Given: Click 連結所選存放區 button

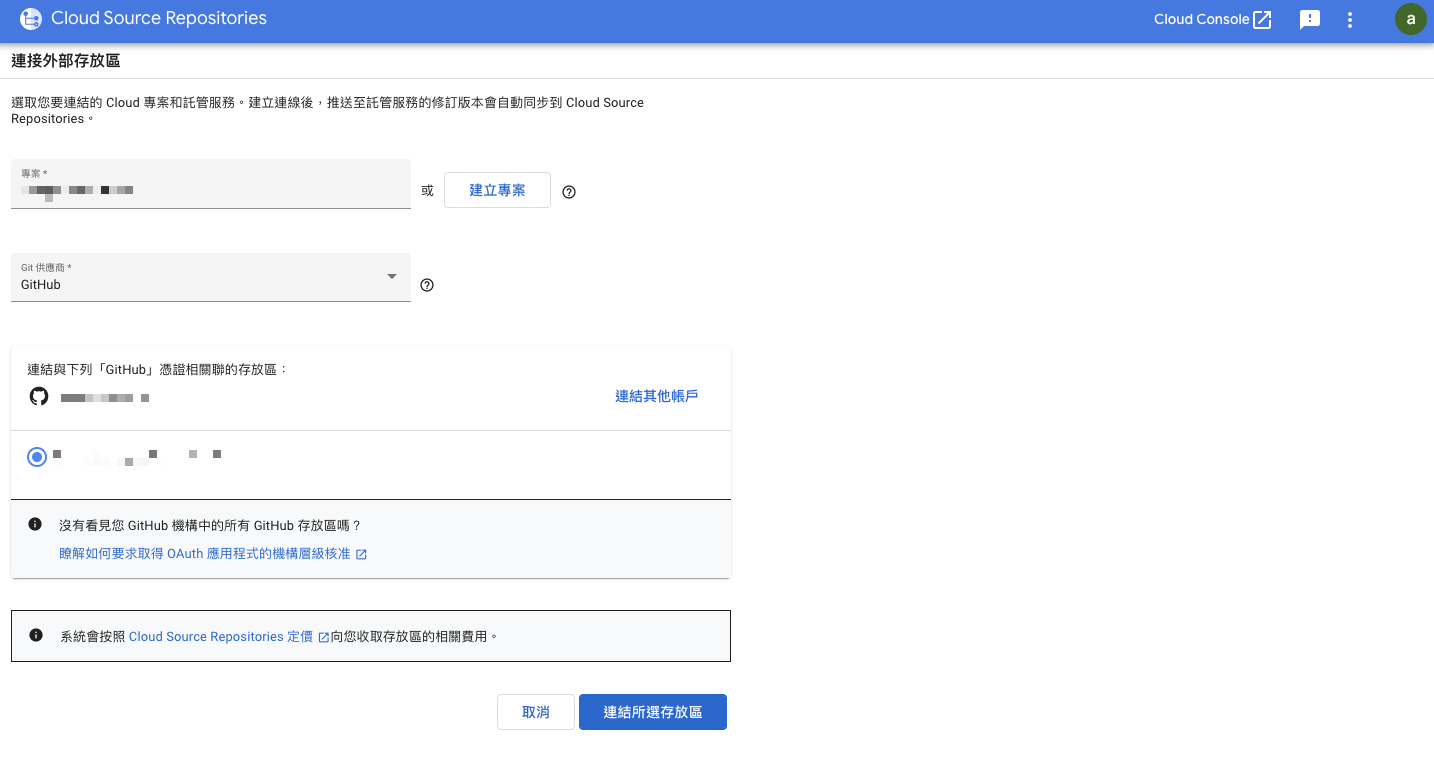Looking at the screenshot, I should click(653, 712).
